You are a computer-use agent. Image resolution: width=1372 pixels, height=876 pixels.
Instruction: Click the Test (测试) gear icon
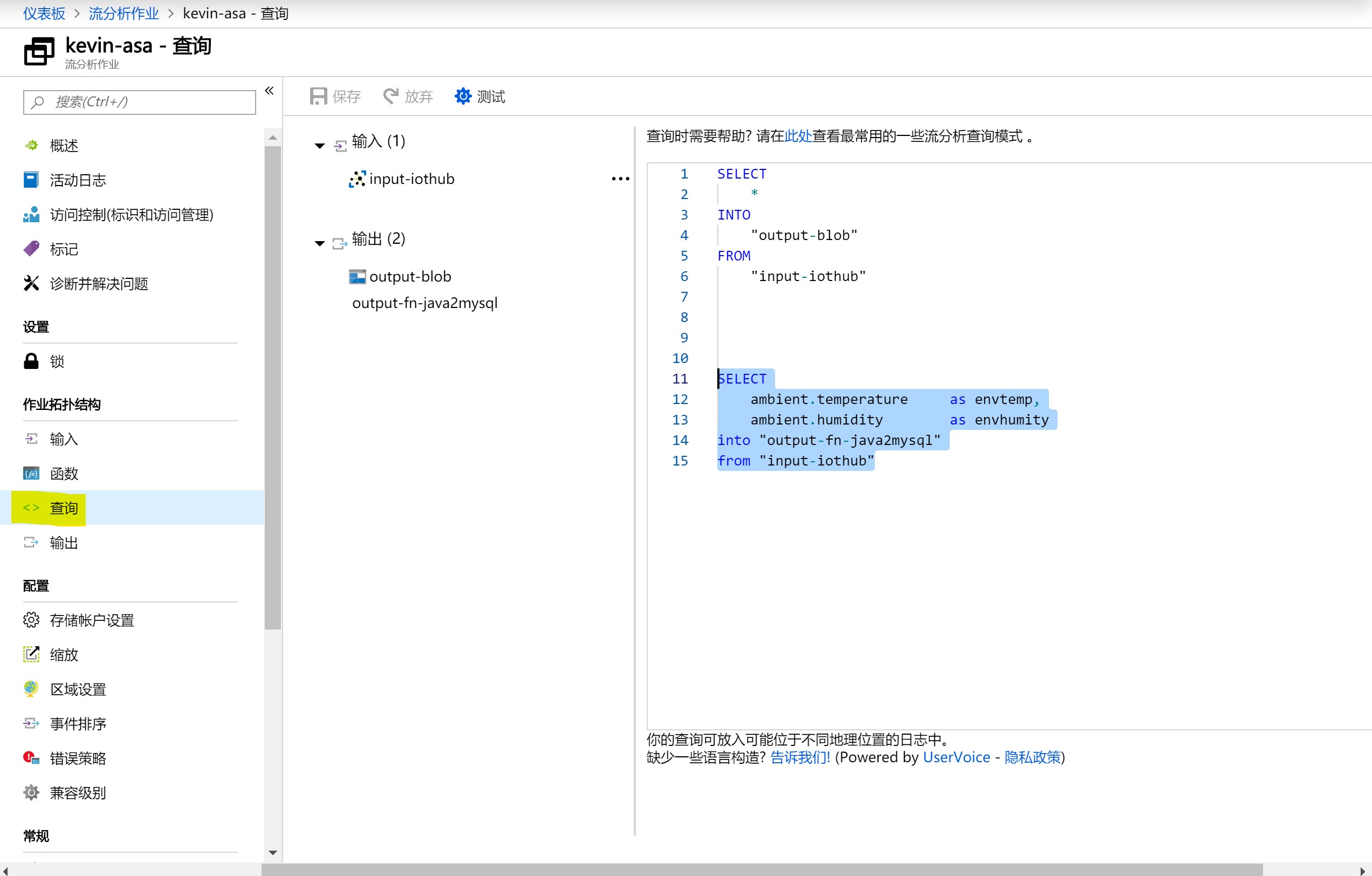point(463,96)
